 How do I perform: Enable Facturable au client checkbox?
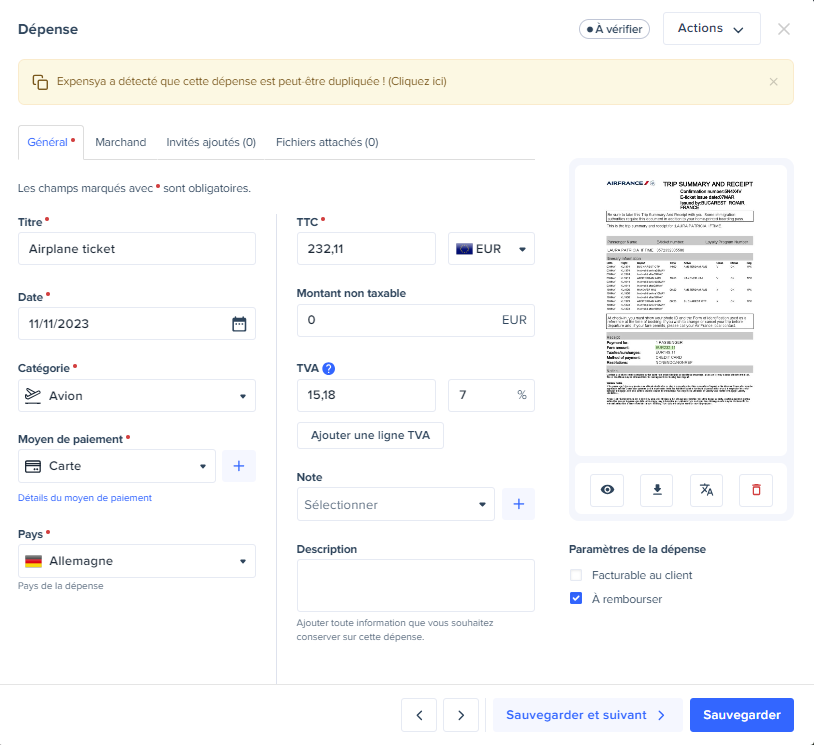point(576,575)
